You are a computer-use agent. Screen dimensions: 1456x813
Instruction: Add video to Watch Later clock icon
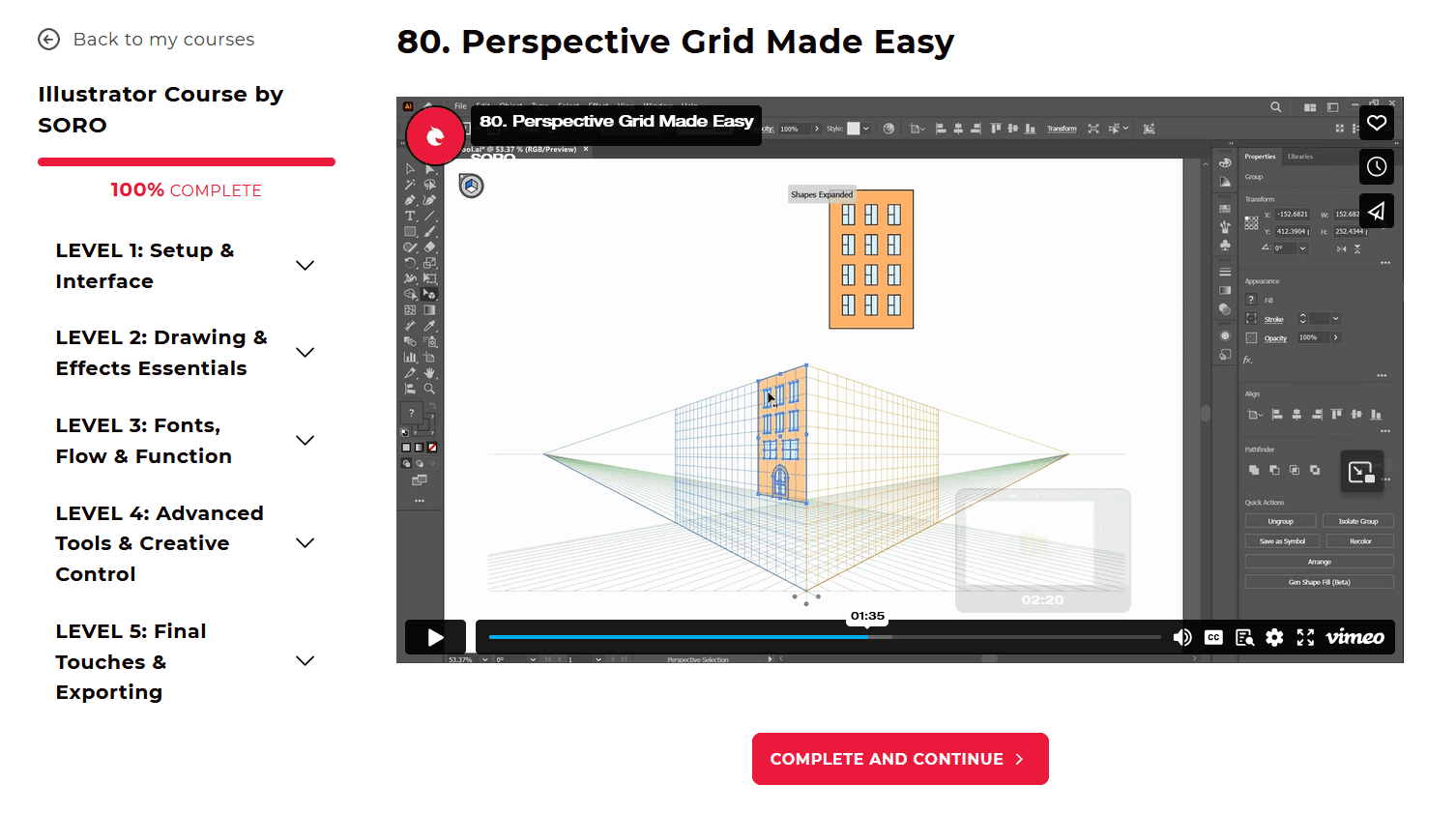click(x=1377, y=166)
